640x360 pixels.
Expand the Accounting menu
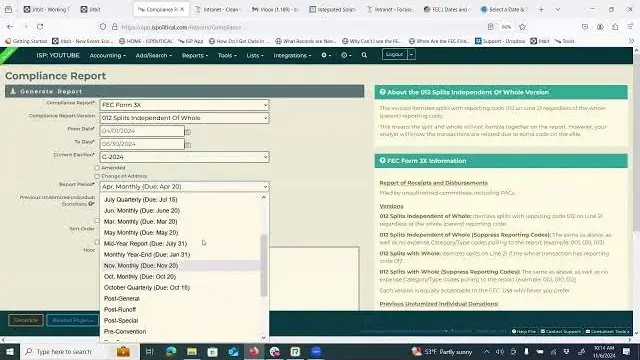(x=107, y=55)
